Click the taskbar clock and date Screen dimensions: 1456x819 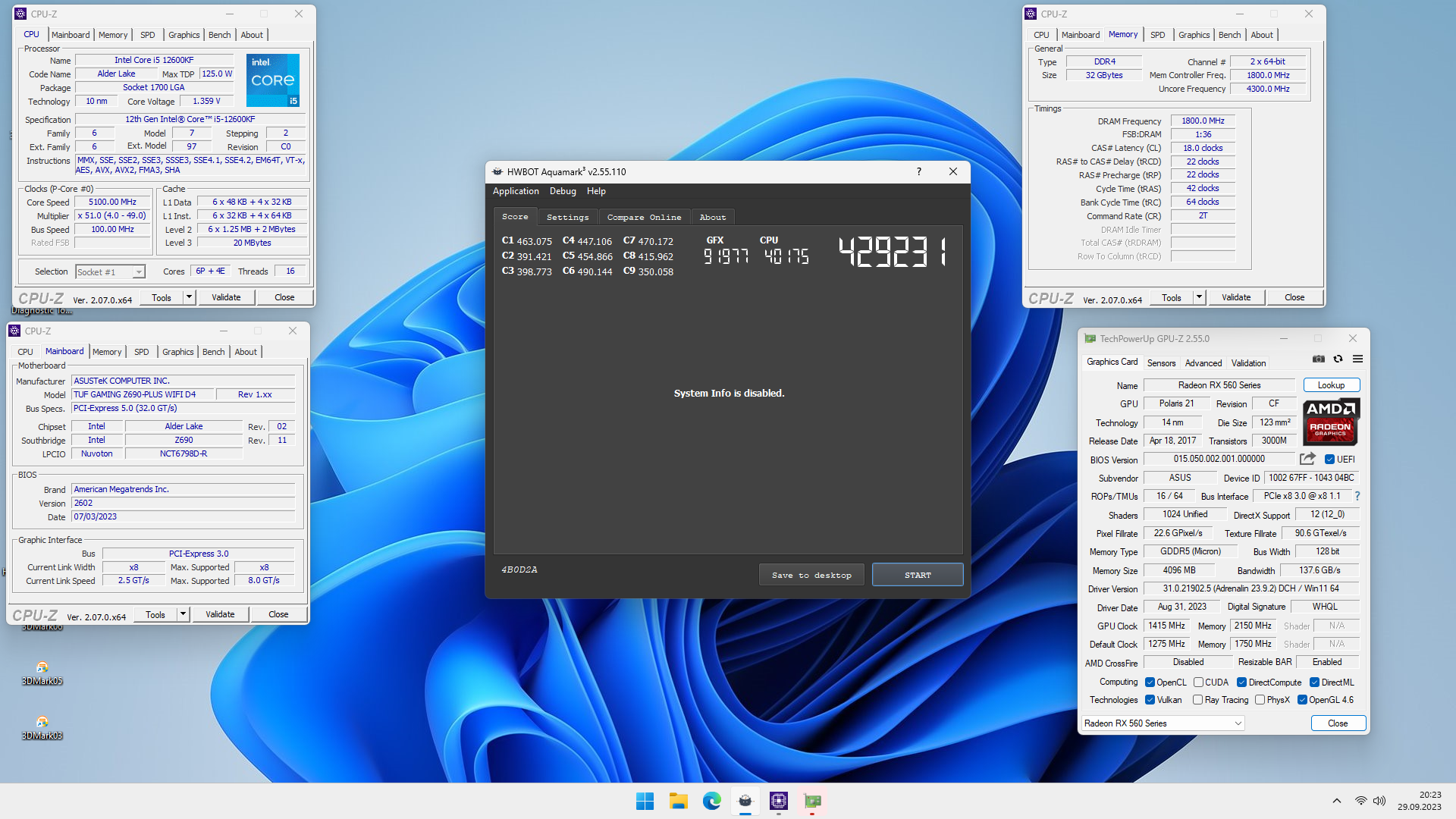pos(1420,801)
